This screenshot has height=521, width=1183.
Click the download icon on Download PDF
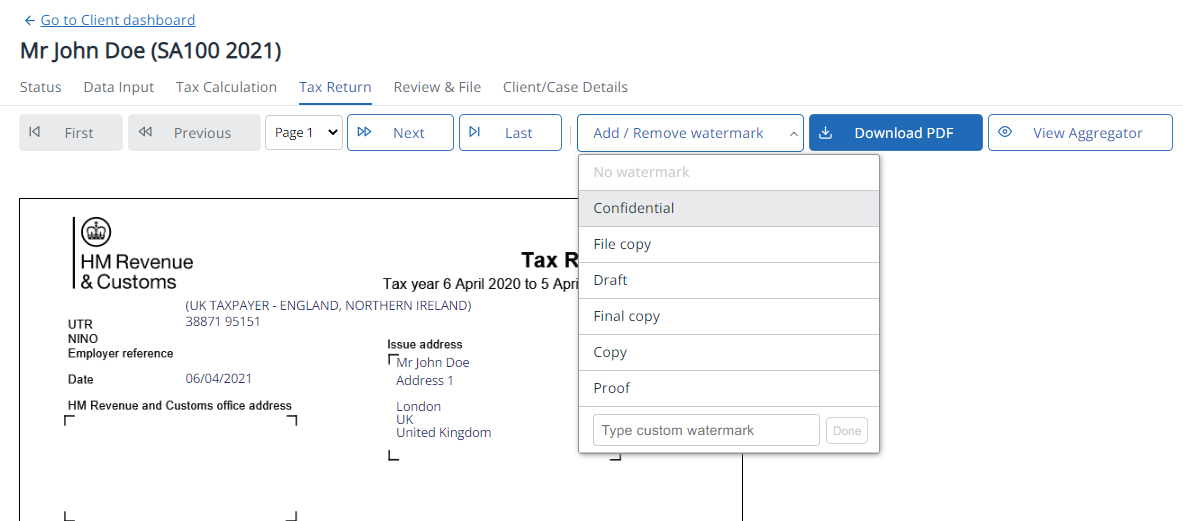tap(826, 133)
